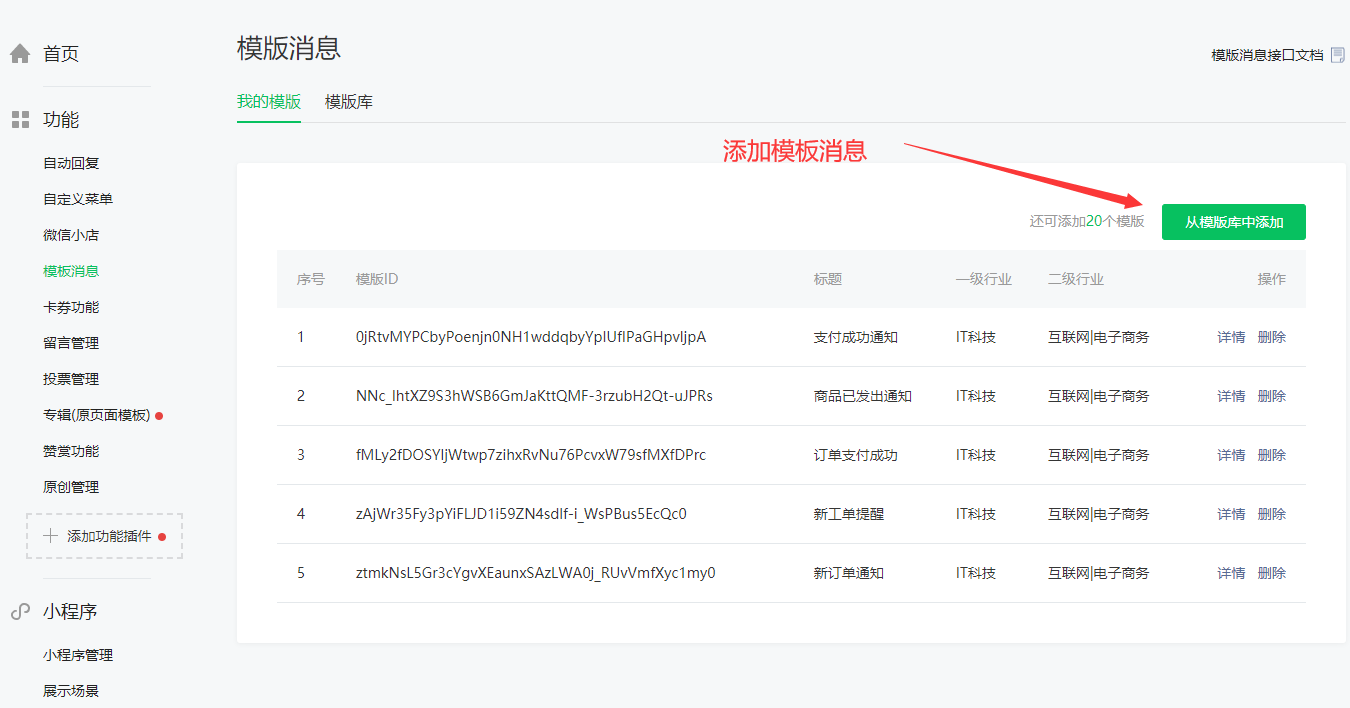Click 删除 for 新订单通知 template
This screenshot has width=1350, height=708.
click(1272, 573)
